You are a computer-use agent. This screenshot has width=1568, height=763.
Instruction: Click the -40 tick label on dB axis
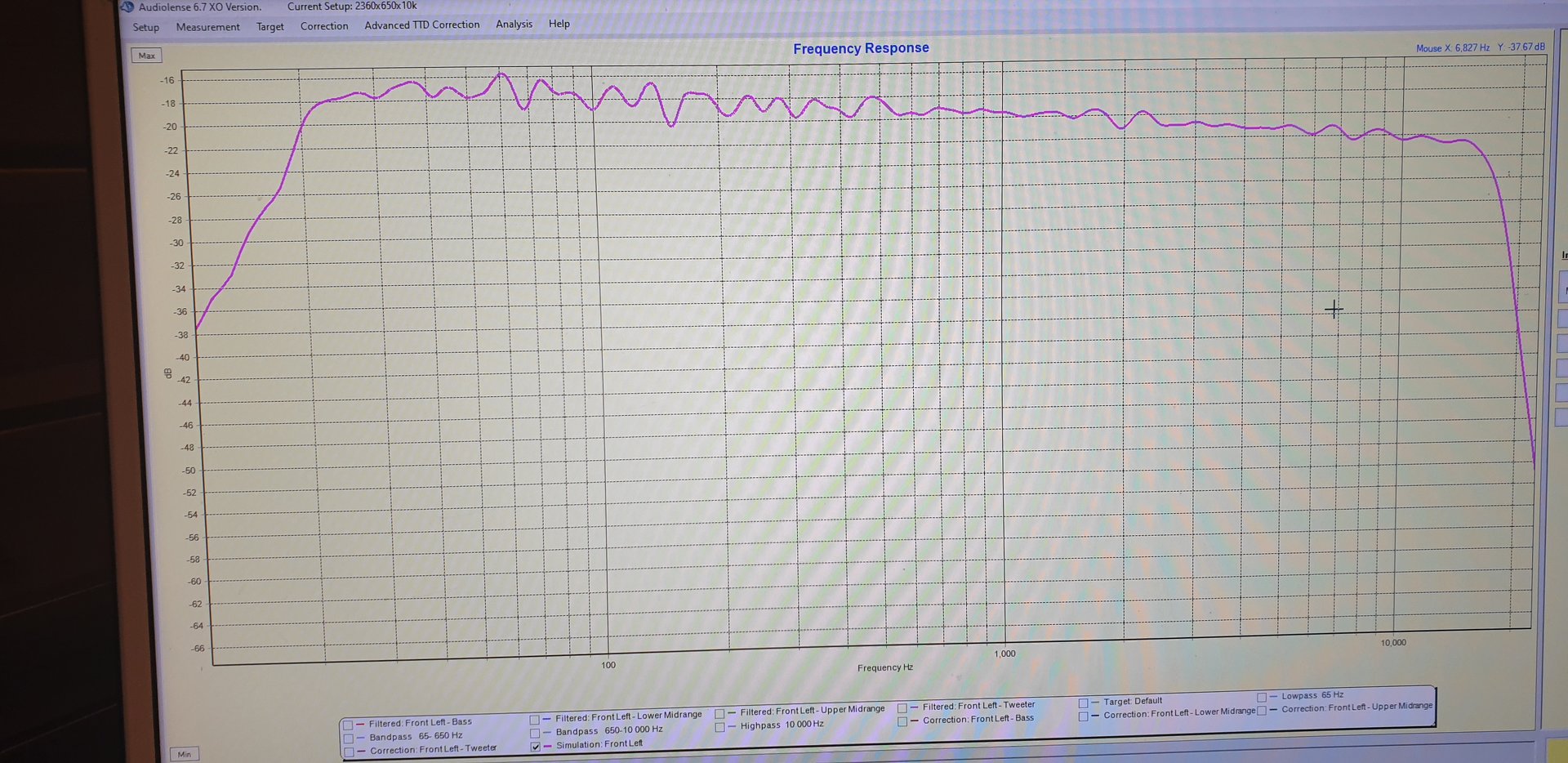[182, 358]
